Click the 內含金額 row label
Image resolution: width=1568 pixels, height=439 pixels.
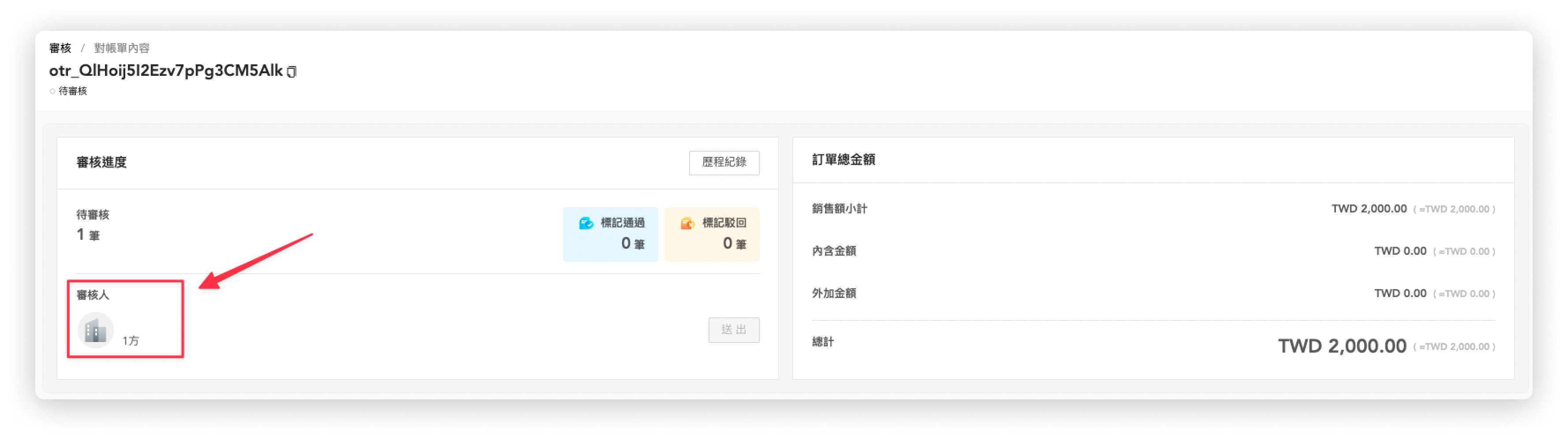coord(834,251)
